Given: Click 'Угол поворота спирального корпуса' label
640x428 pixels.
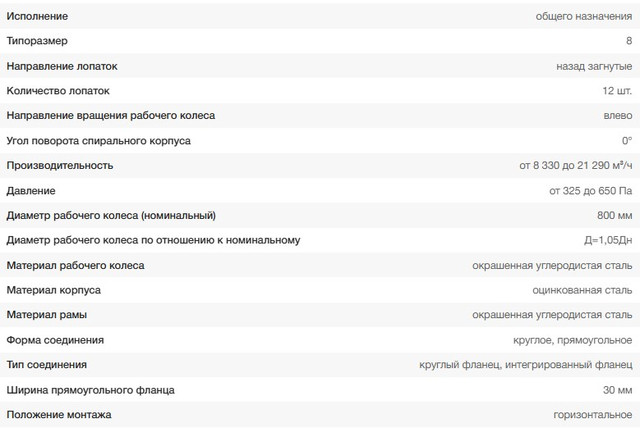Looking at the screenshot, I should coord(98,141).
